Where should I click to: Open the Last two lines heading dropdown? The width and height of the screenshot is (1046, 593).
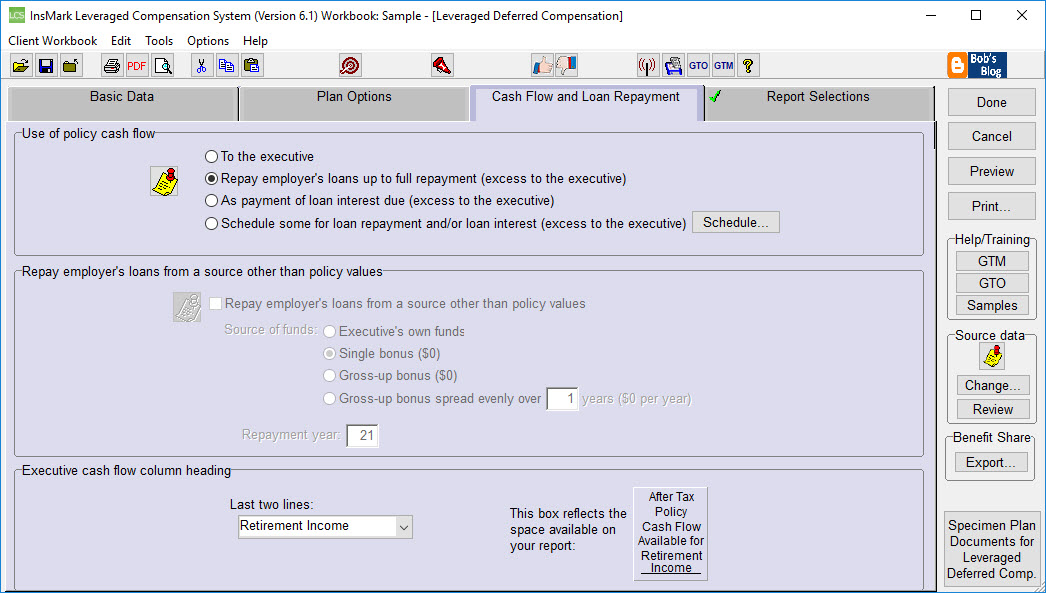(404, 525)
